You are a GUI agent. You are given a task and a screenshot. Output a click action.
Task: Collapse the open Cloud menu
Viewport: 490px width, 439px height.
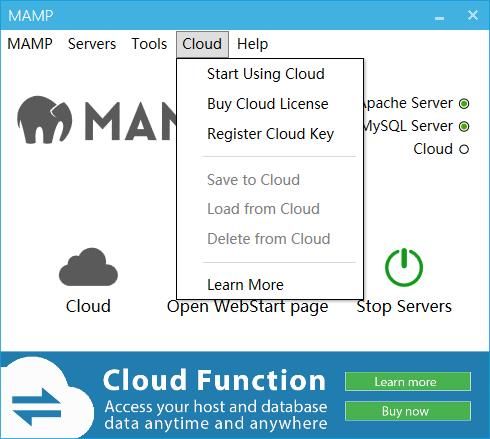(x=202, y=44)
